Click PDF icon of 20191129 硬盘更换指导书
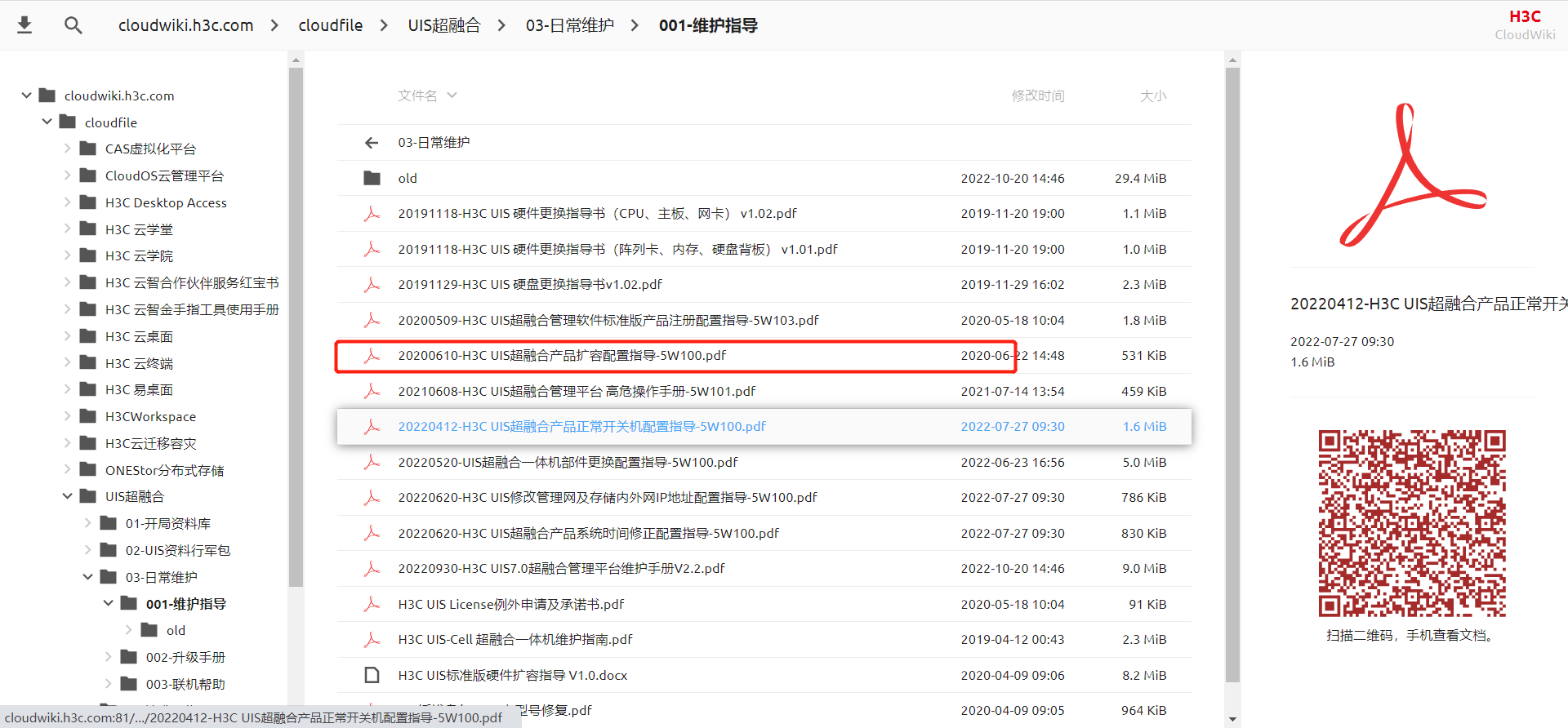This screenshot has height=728, width=1568. [372, 284]
